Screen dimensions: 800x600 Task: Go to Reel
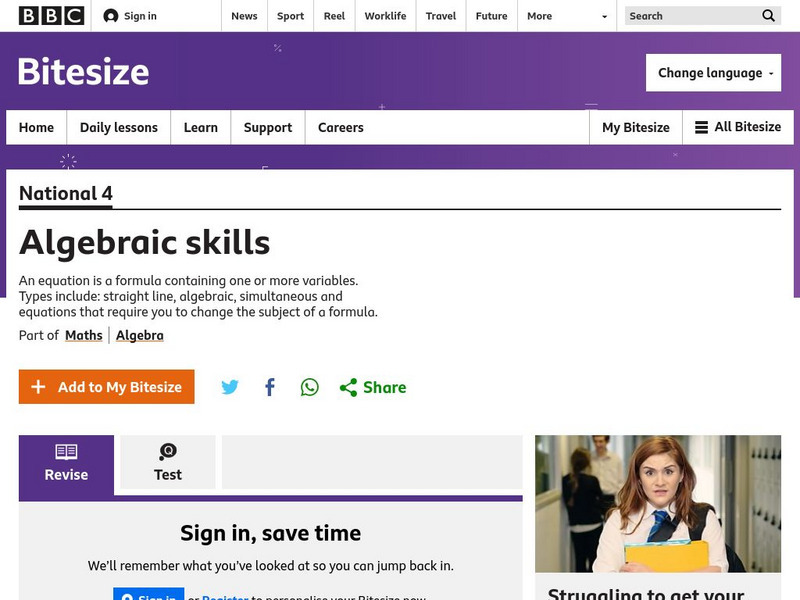coord(334,16)
